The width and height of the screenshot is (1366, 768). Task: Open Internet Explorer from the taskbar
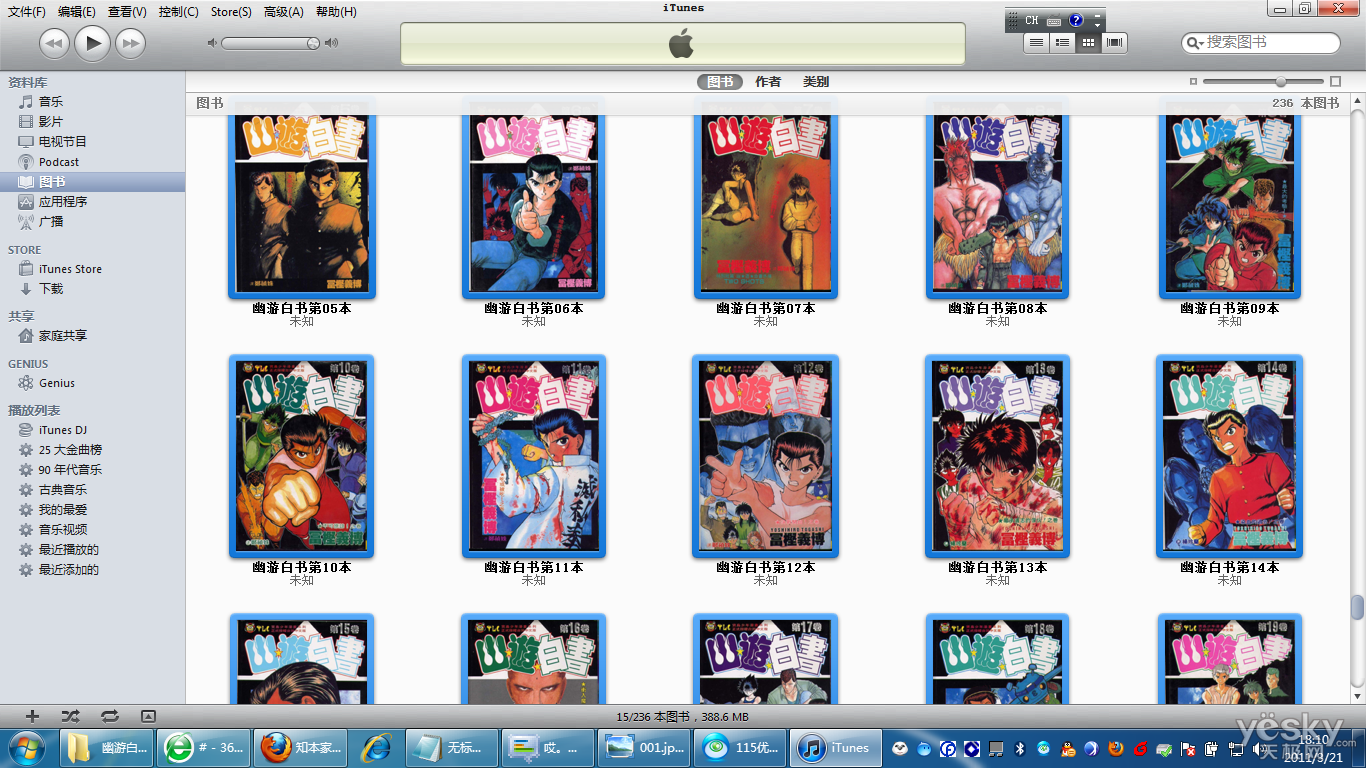(x=376, y=747)
